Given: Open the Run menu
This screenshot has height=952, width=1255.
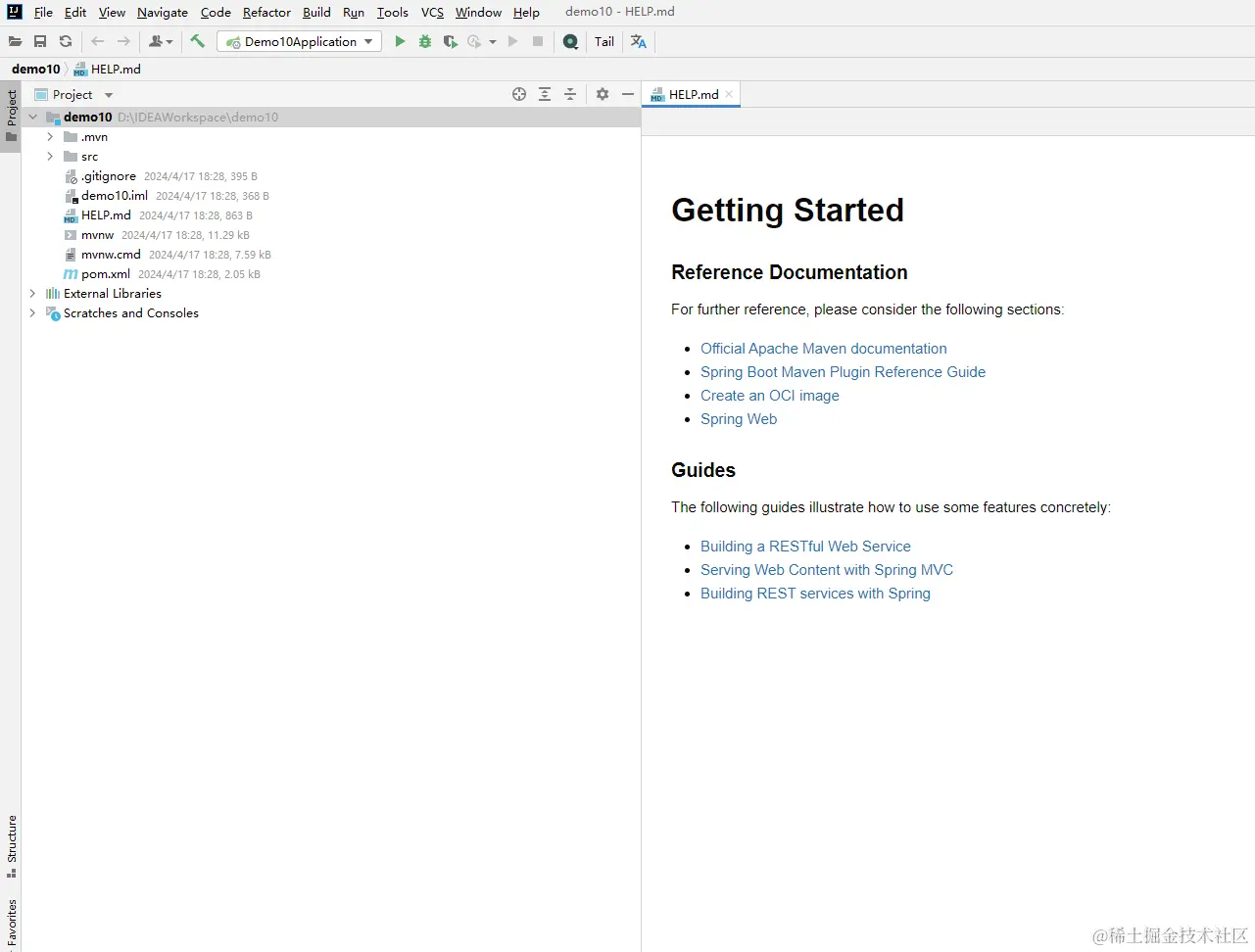Looking at the screenshot, I should click(354, 13).
